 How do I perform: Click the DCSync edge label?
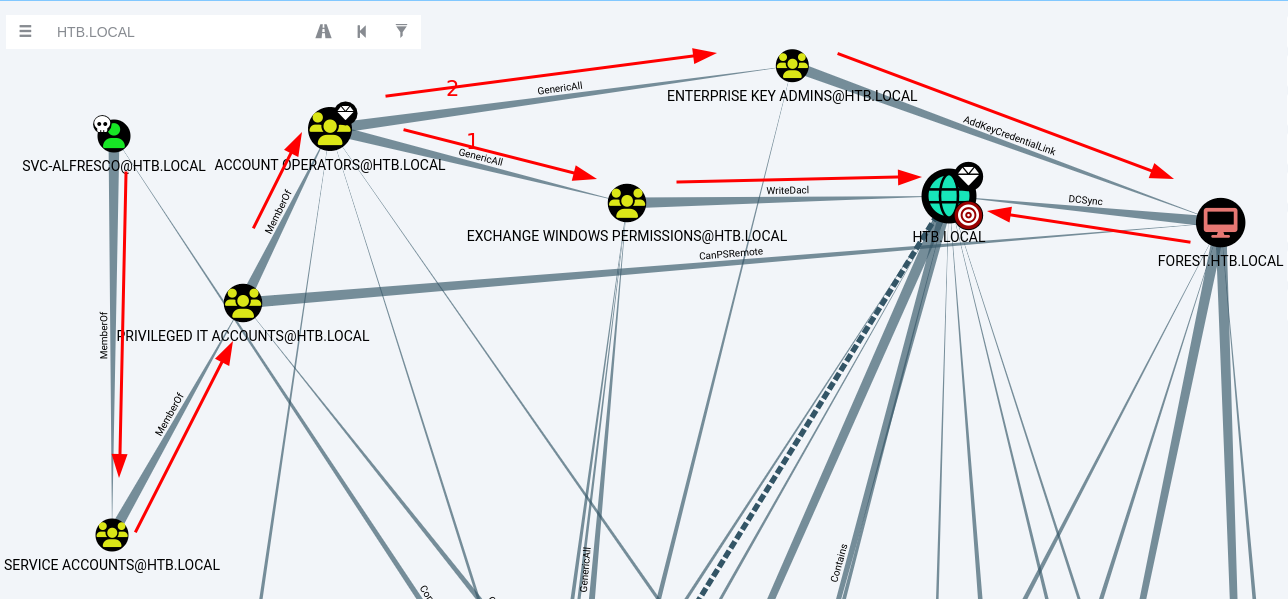(x=1085, y=201)
